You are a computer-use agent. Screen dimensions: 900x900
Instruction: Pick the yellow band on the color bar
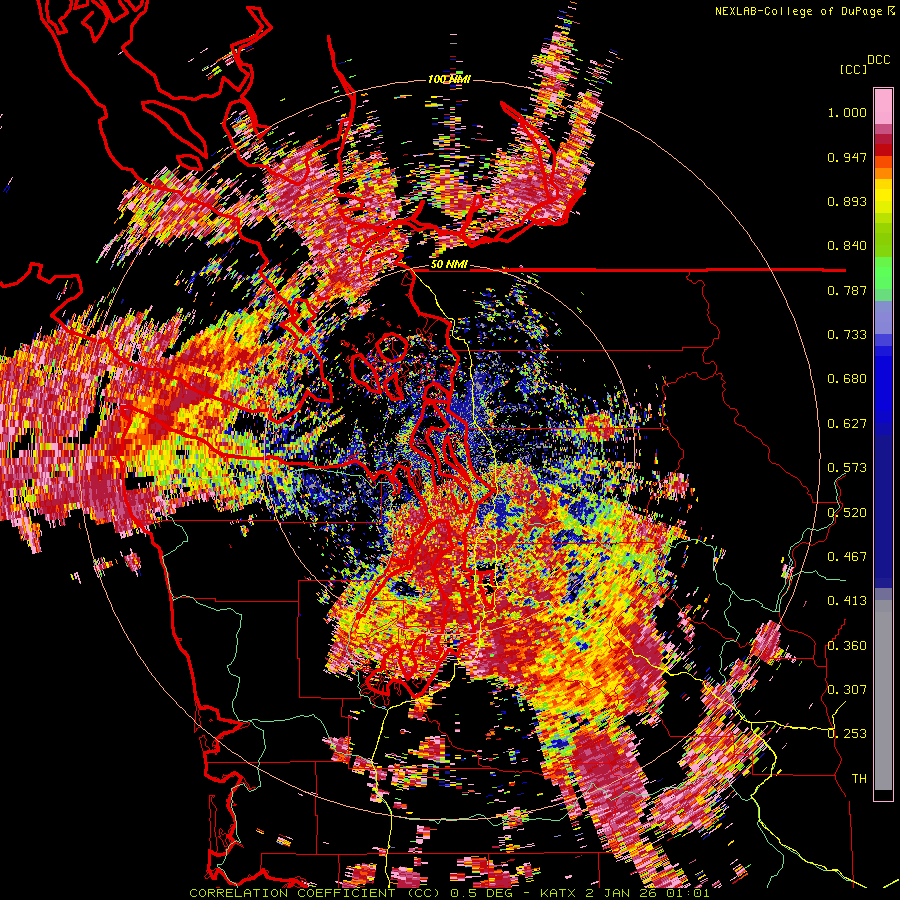883,196
